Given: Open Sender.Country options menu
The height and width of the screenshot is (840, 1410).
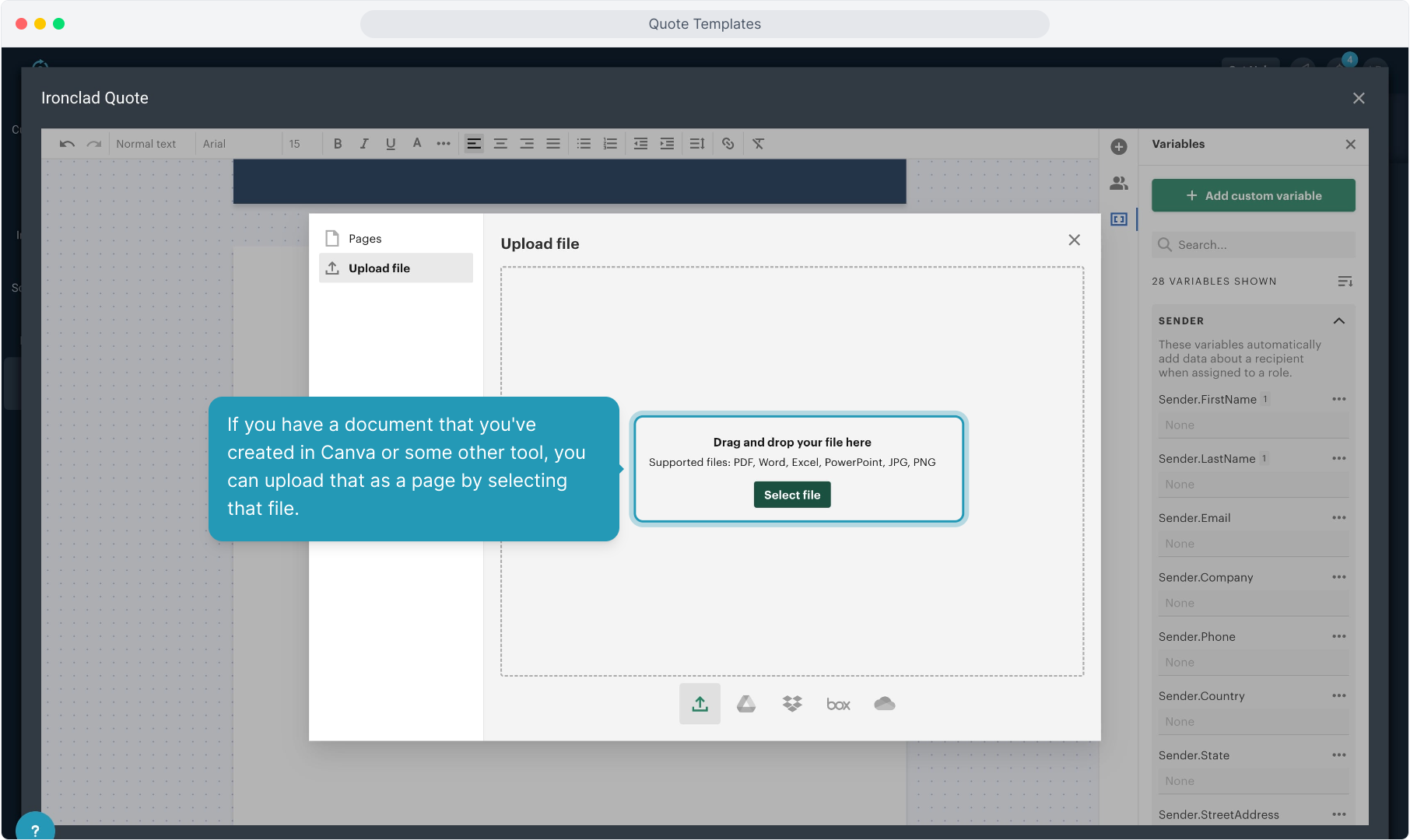Looking at the screenshot, I should (x=1339, y=696).
